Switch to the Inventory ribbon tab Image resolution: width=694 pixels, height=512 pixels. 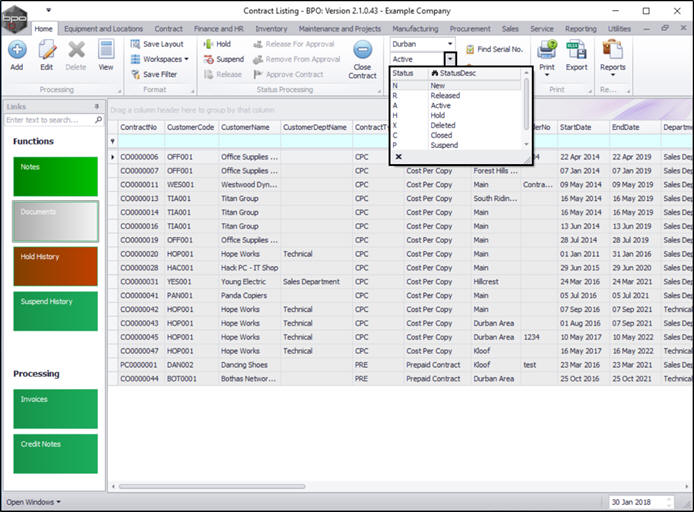[x=270, y=29]
